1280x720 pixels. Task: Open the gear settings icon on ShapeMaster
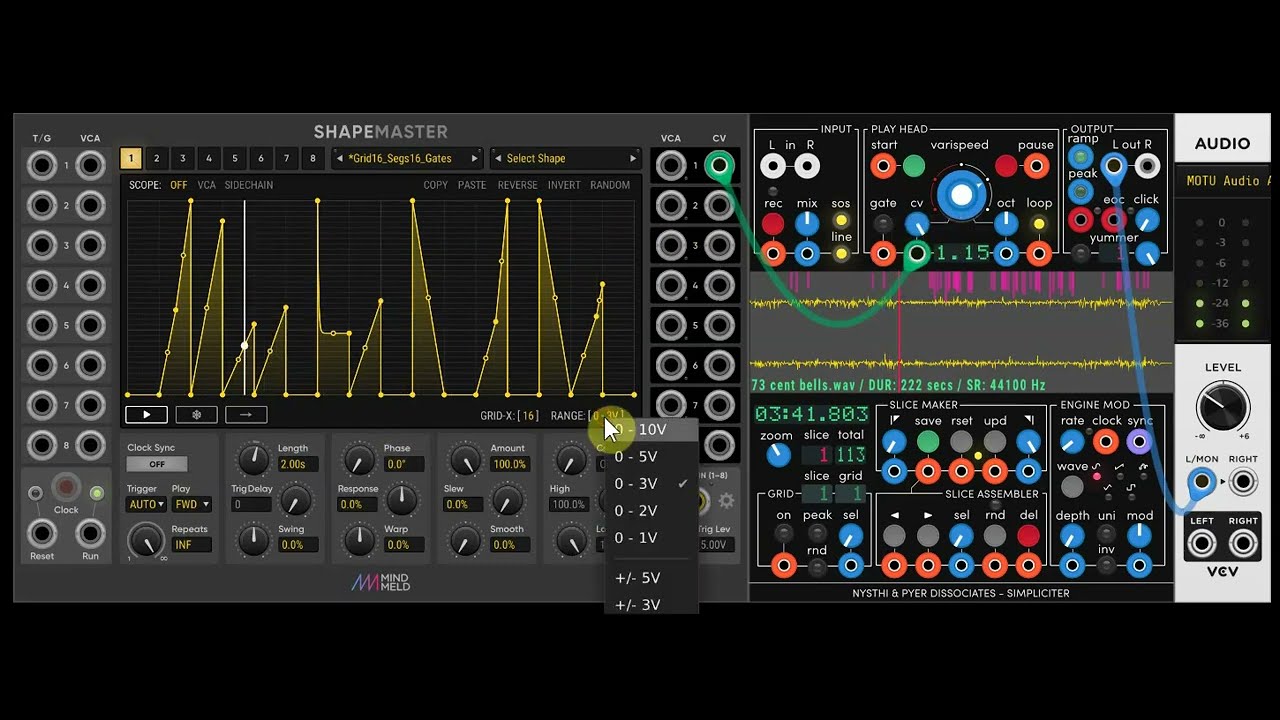coord(726,501)
